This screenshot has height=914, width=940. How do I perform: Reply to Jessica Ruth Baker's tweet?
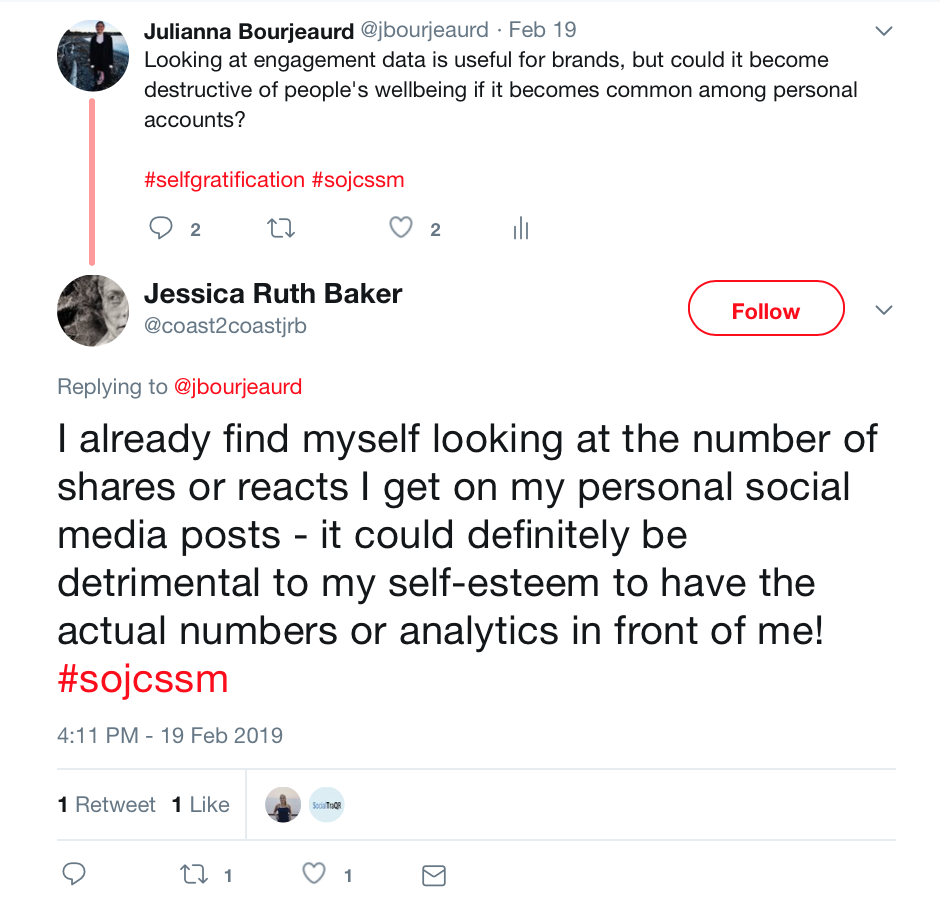74,875
